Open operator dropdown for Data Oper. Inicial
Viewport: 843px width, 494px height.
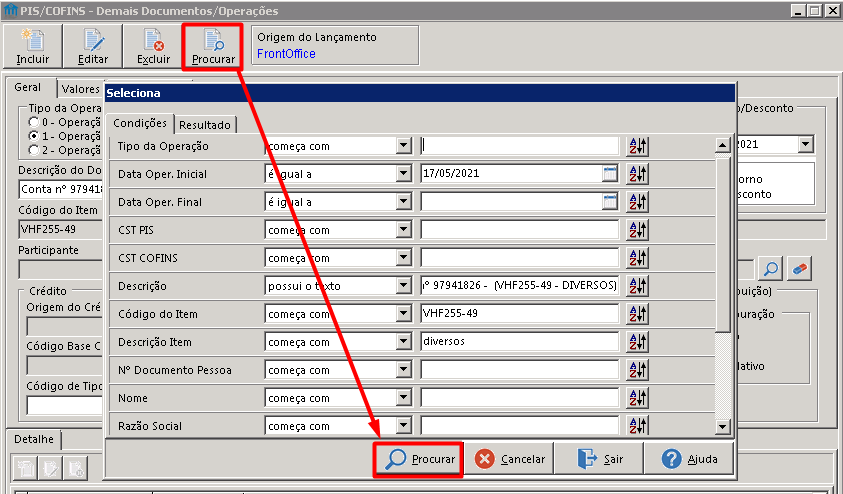coord(403,174)
